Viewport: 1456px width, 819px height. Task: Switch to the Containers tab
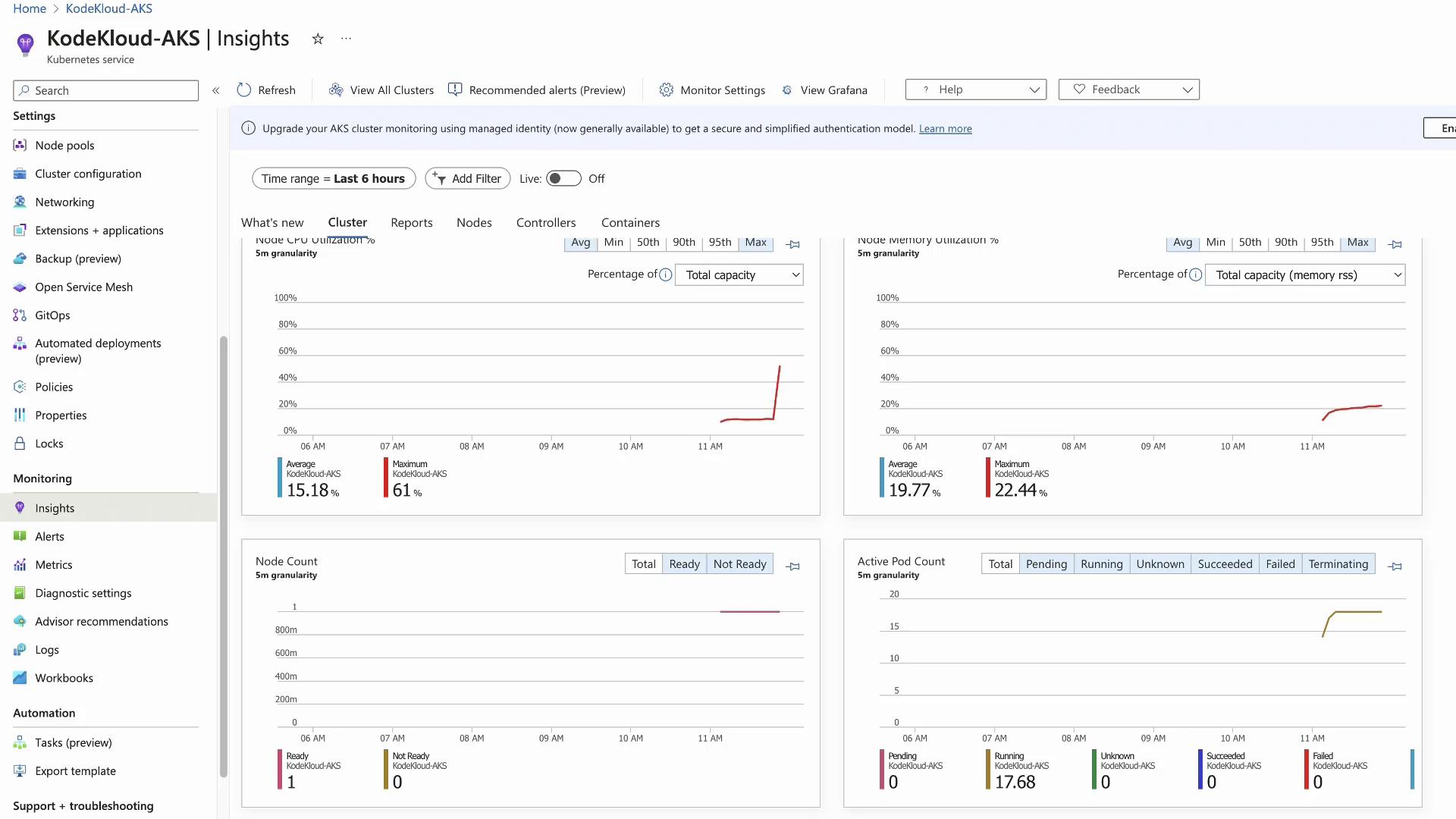click(630, 222)
